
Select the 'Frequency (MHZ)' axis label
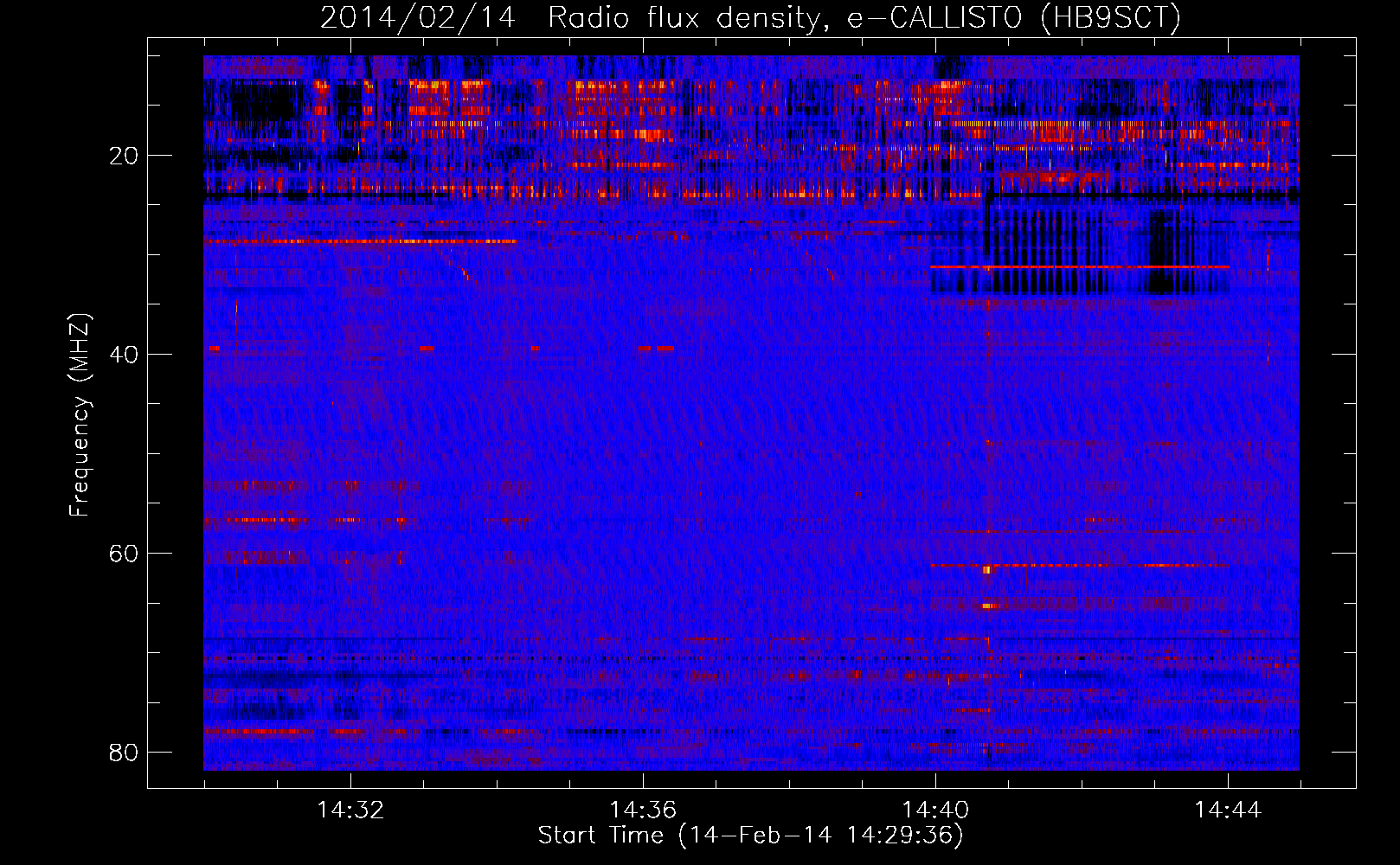(x=79, y=415)
